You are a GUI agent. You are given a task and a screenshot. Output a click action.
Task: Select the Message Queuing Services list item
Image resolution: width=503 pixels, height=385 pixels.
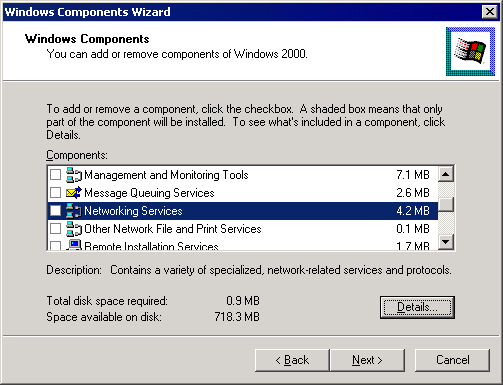[243, 193]
